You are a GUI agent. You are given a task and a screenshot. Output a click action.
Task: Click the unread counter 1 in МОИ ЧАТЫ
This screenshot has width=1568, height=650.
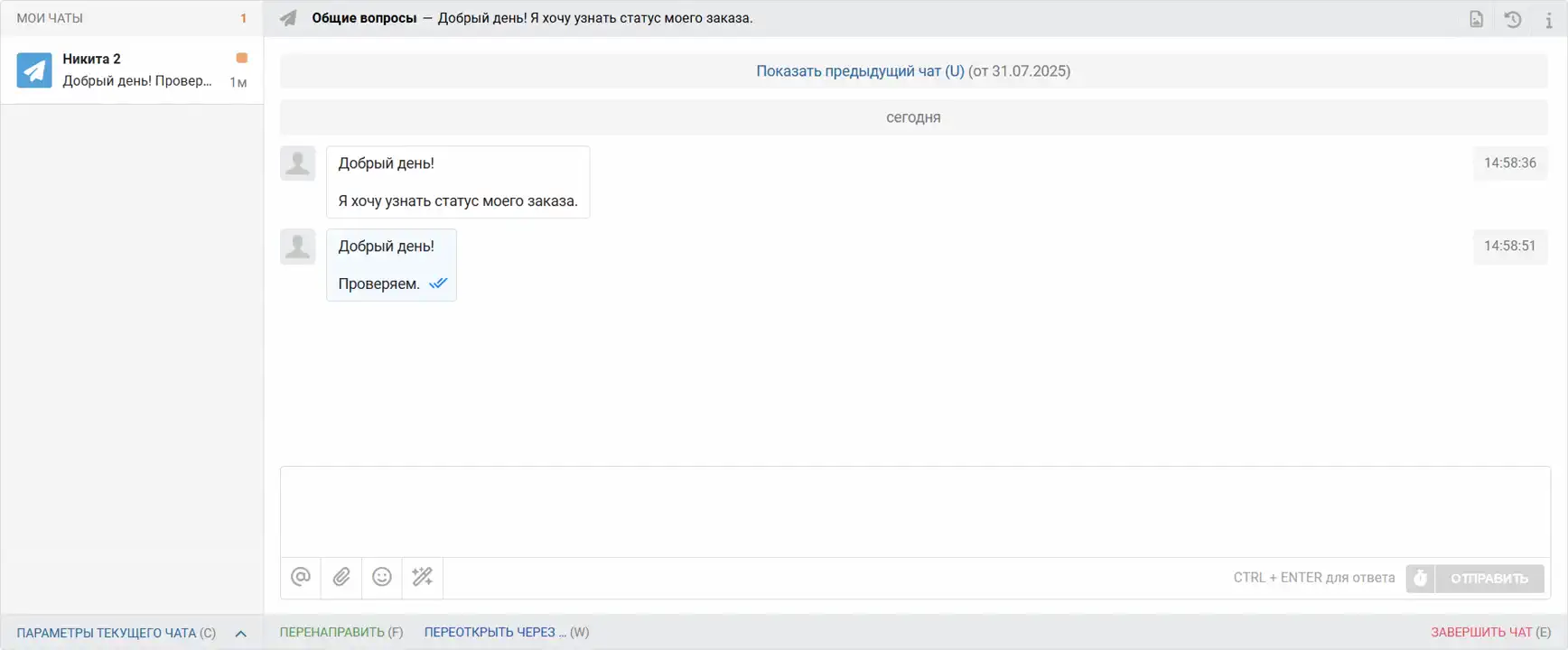(243, 18)
